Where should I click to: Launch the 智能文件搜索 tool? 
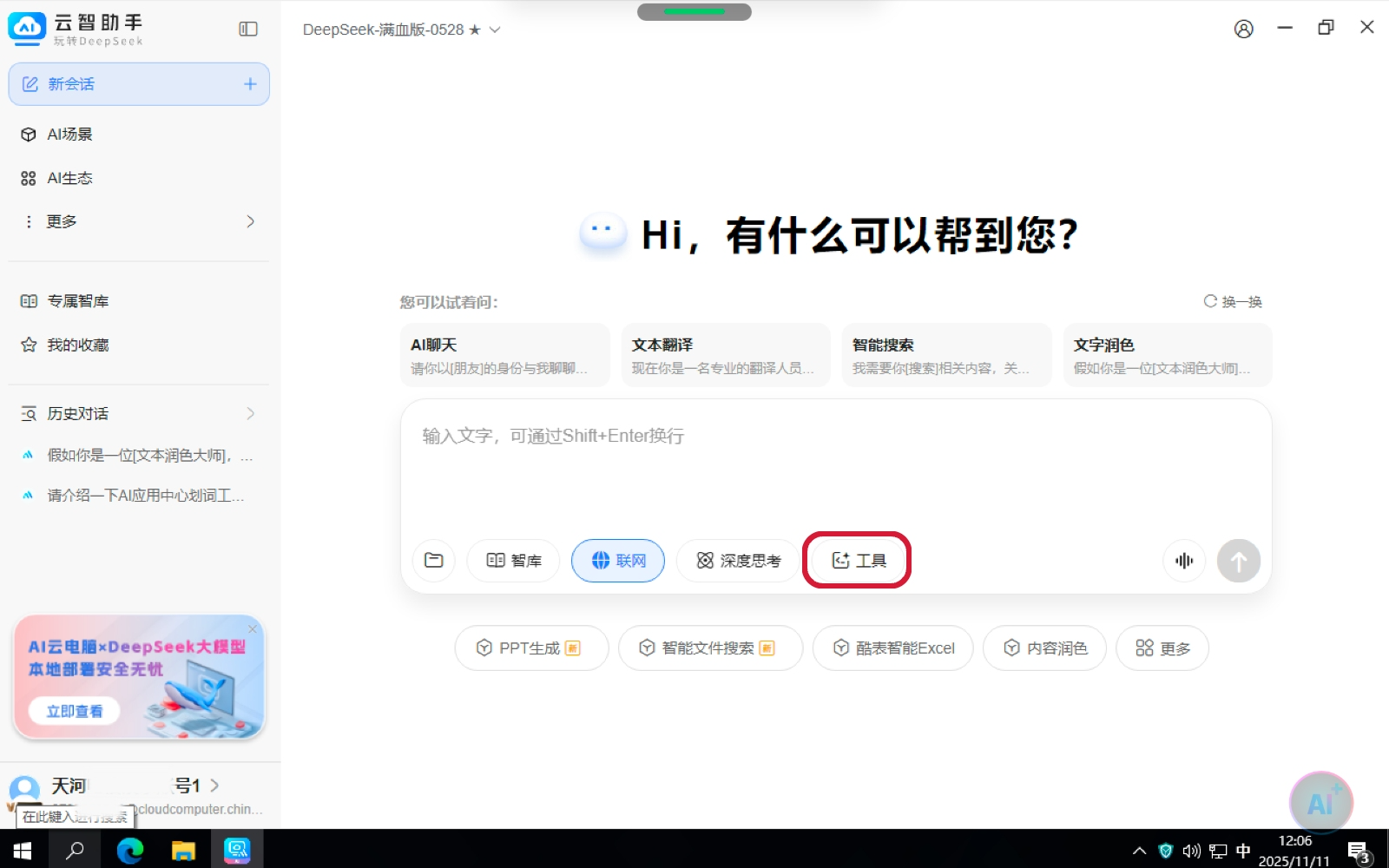(710, 648)
